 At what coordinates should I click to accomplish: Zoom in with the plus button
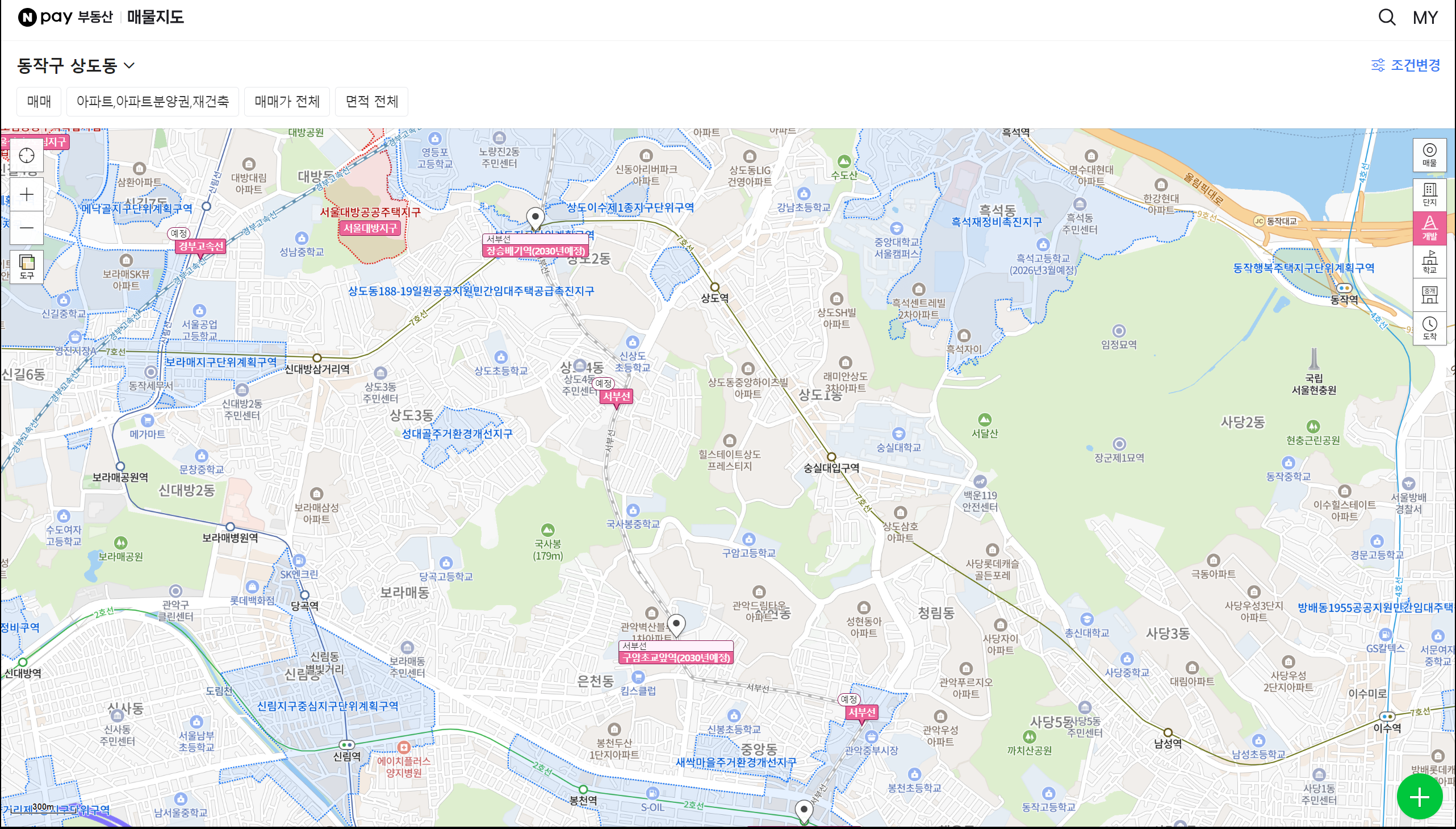(x=27, y=195)
